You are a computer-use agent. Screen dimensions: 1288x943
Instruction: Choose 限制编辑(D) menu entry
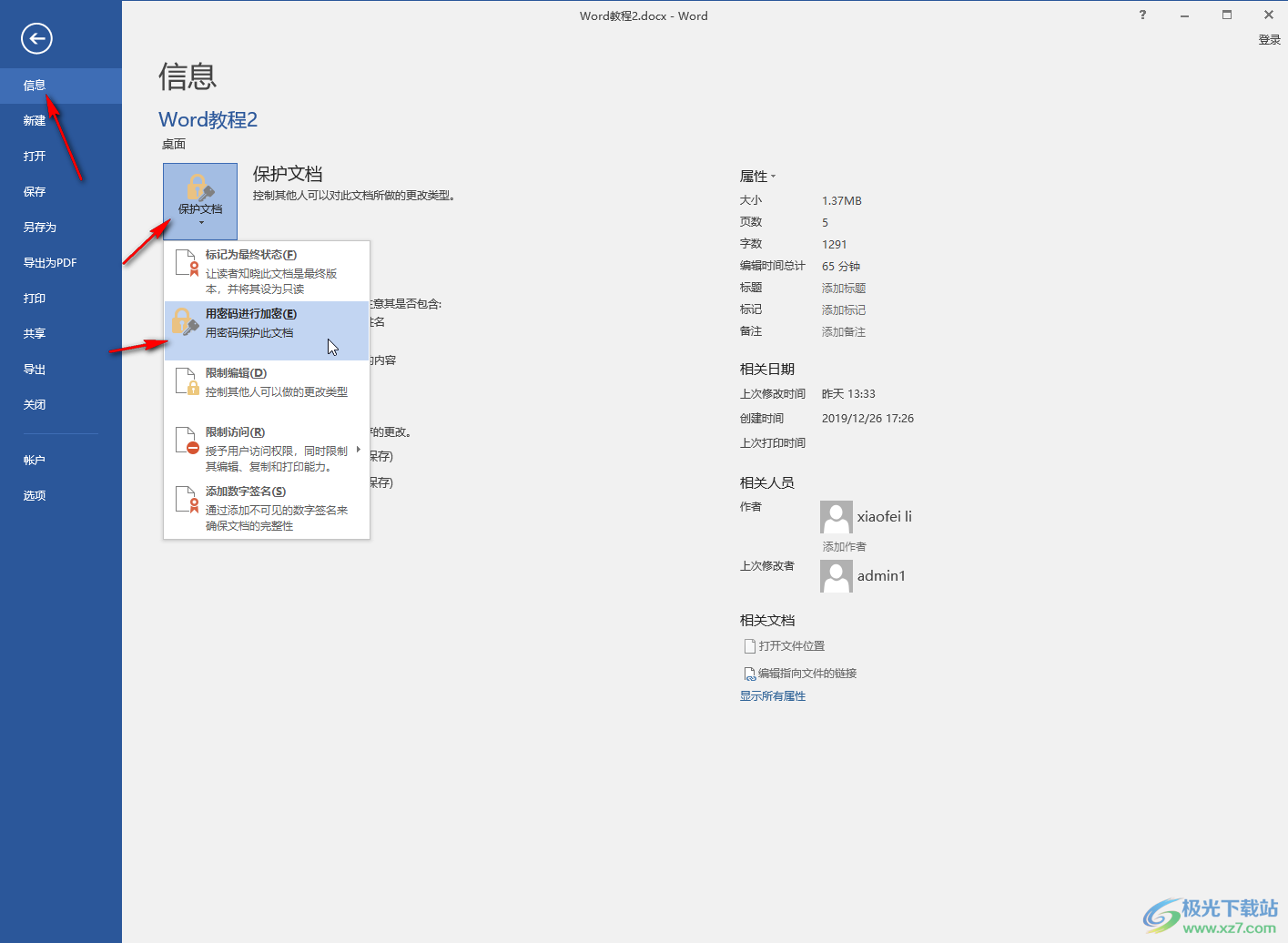[267, 390]
